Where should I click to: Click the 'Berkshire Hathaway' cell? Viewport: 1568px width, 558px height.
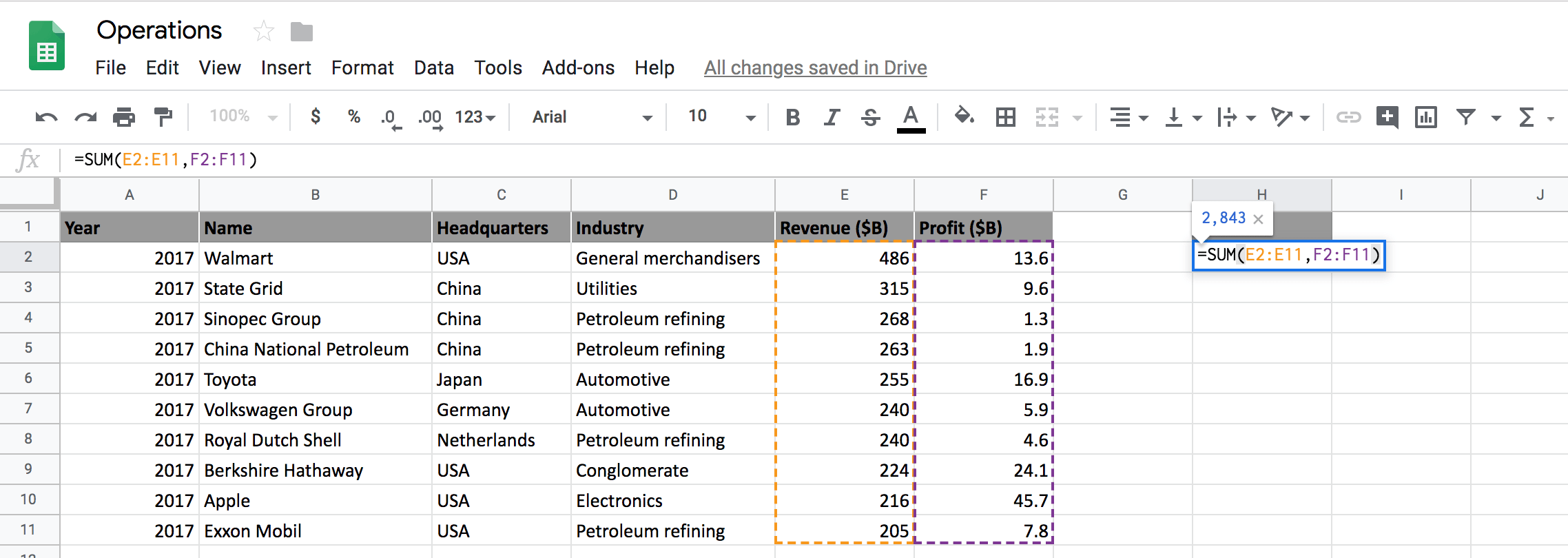click(x=316, y=470)
